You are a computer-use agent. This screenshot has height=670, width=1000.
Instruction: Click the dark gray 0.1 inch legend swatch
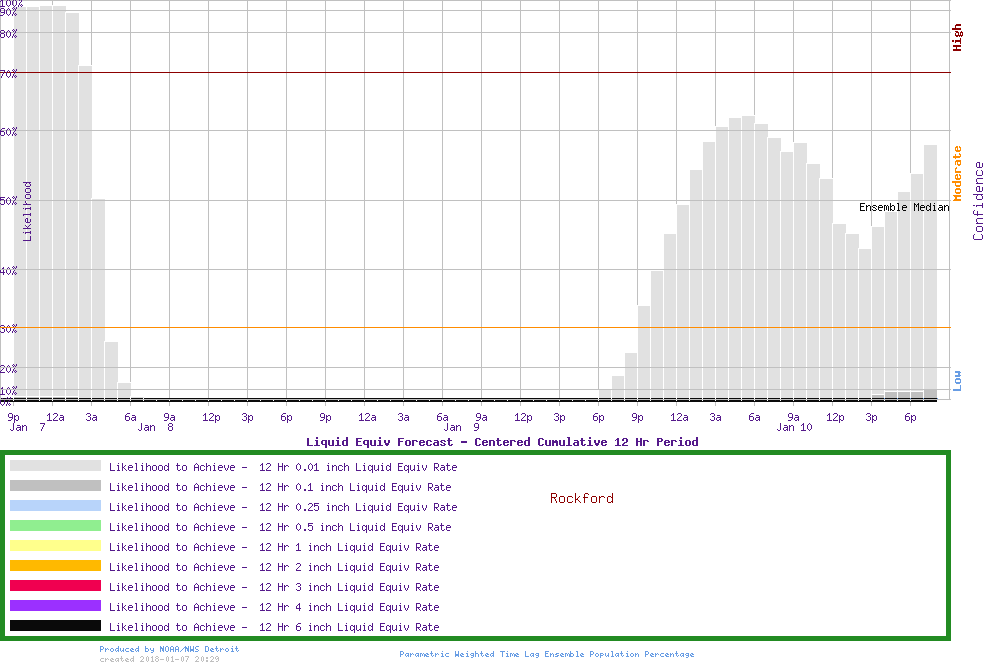click(x=55, y=486)
